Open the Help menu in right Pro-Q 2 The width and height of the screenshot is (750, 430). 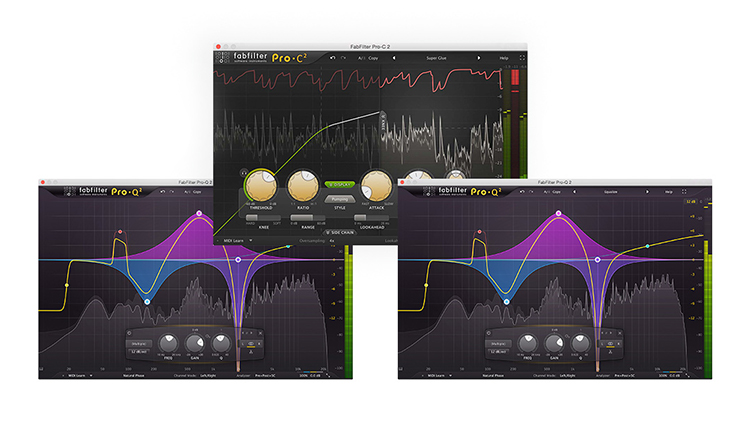[669, 192]
